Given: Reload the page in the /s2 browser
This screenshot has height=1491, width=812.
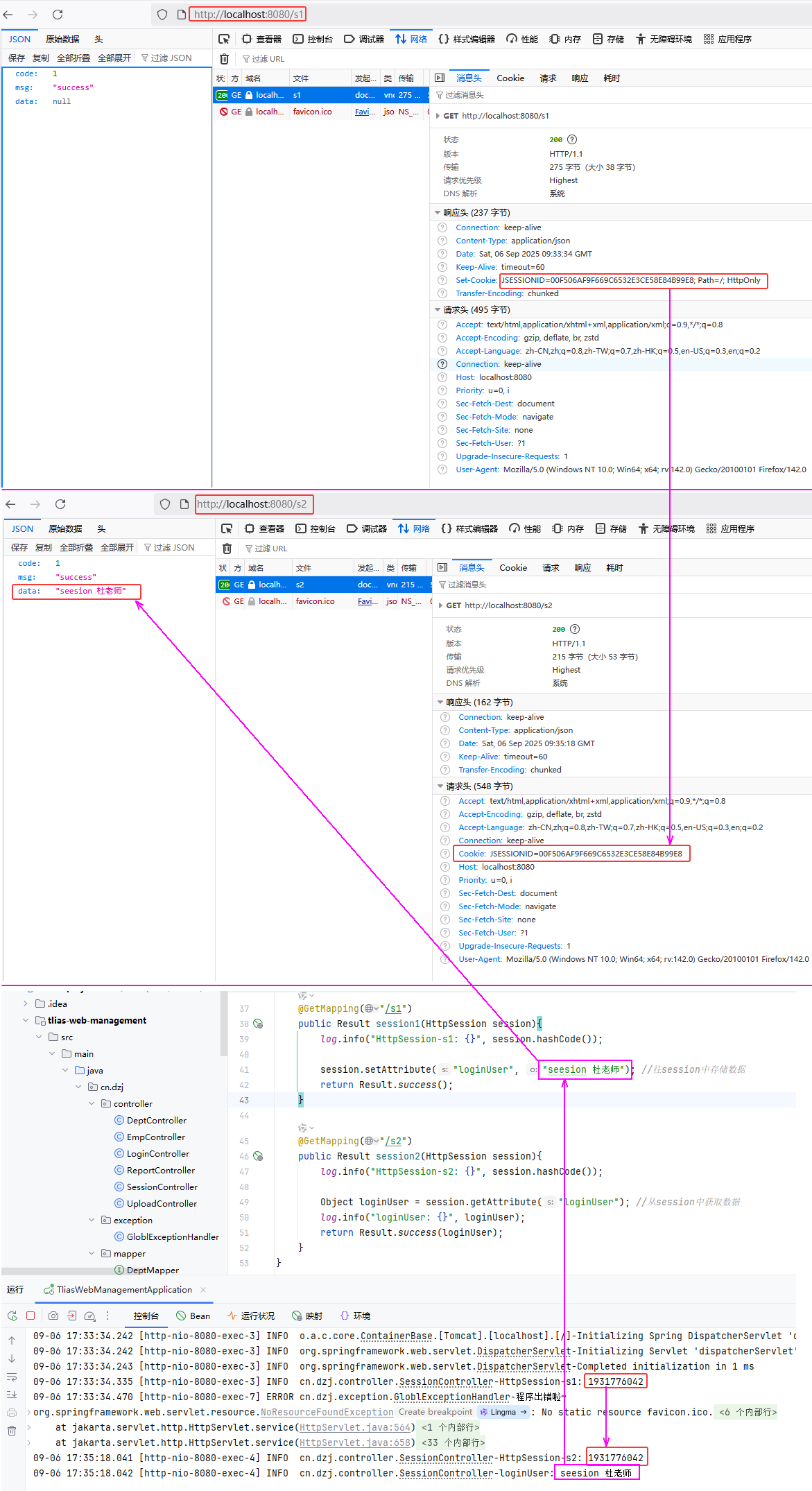Looking at the screenshot, I should 60,504.
